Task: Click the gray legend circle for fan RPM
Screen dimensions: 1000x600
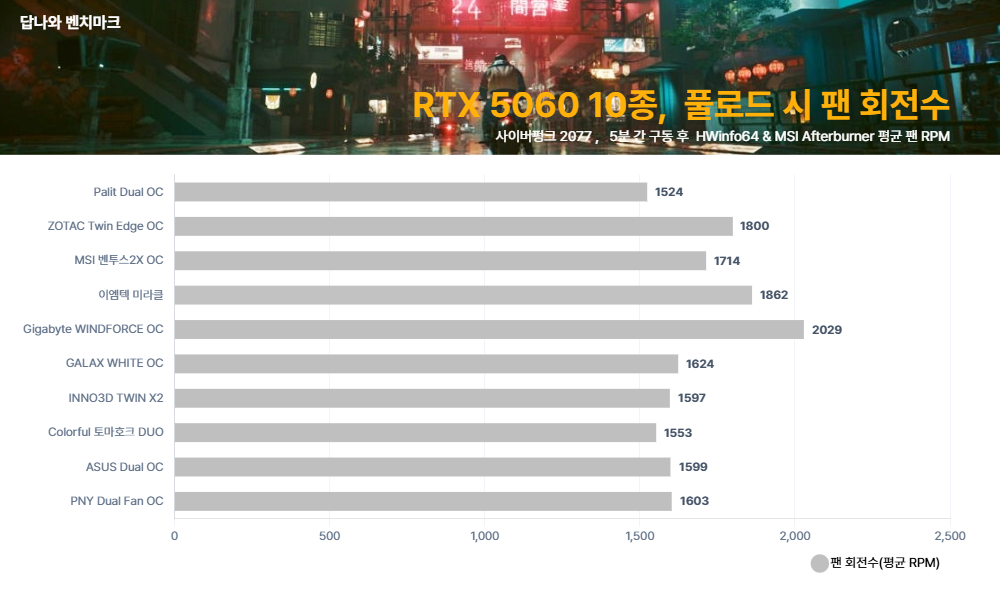Action: click(819, 564)
